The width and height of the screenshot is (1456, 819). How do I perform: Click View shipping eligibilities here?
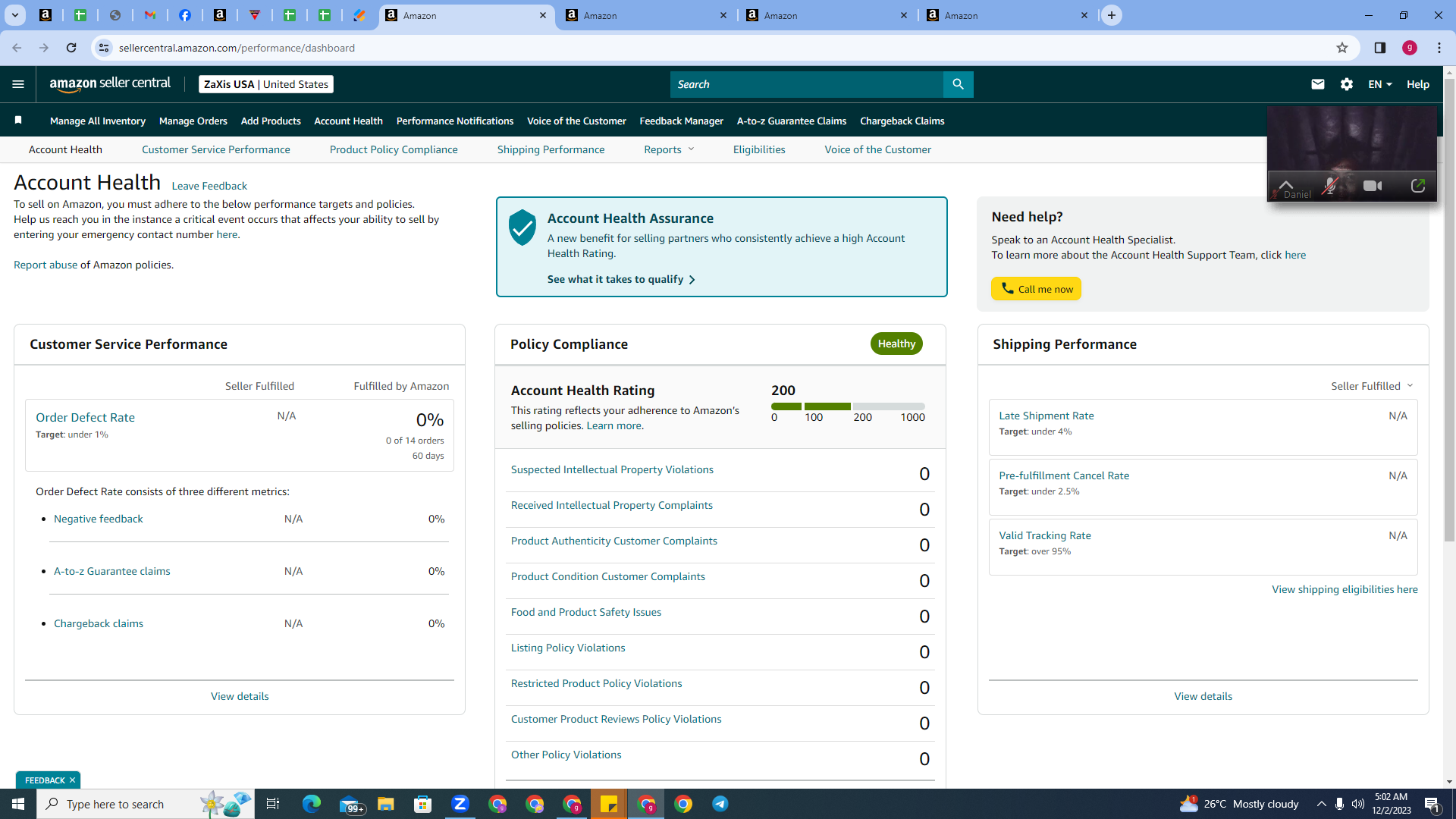click(x=1345, y=589)
